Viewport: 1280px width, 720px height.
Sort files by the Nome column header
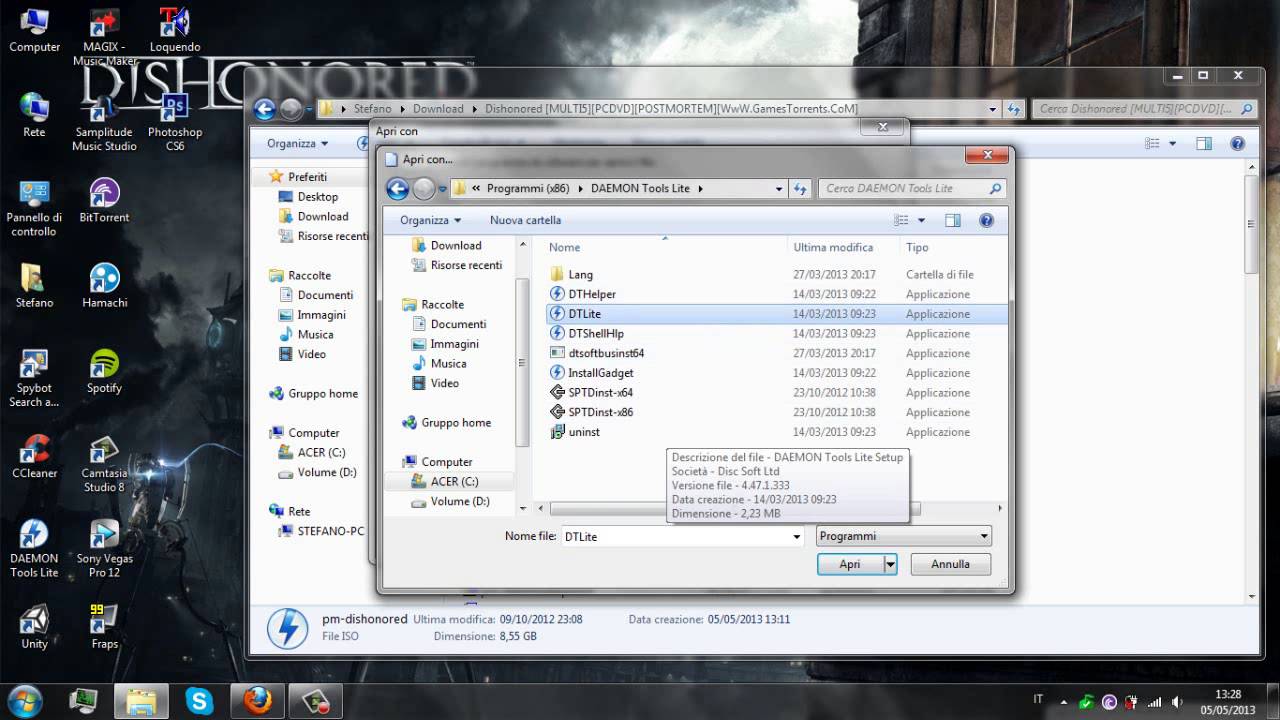564,247
